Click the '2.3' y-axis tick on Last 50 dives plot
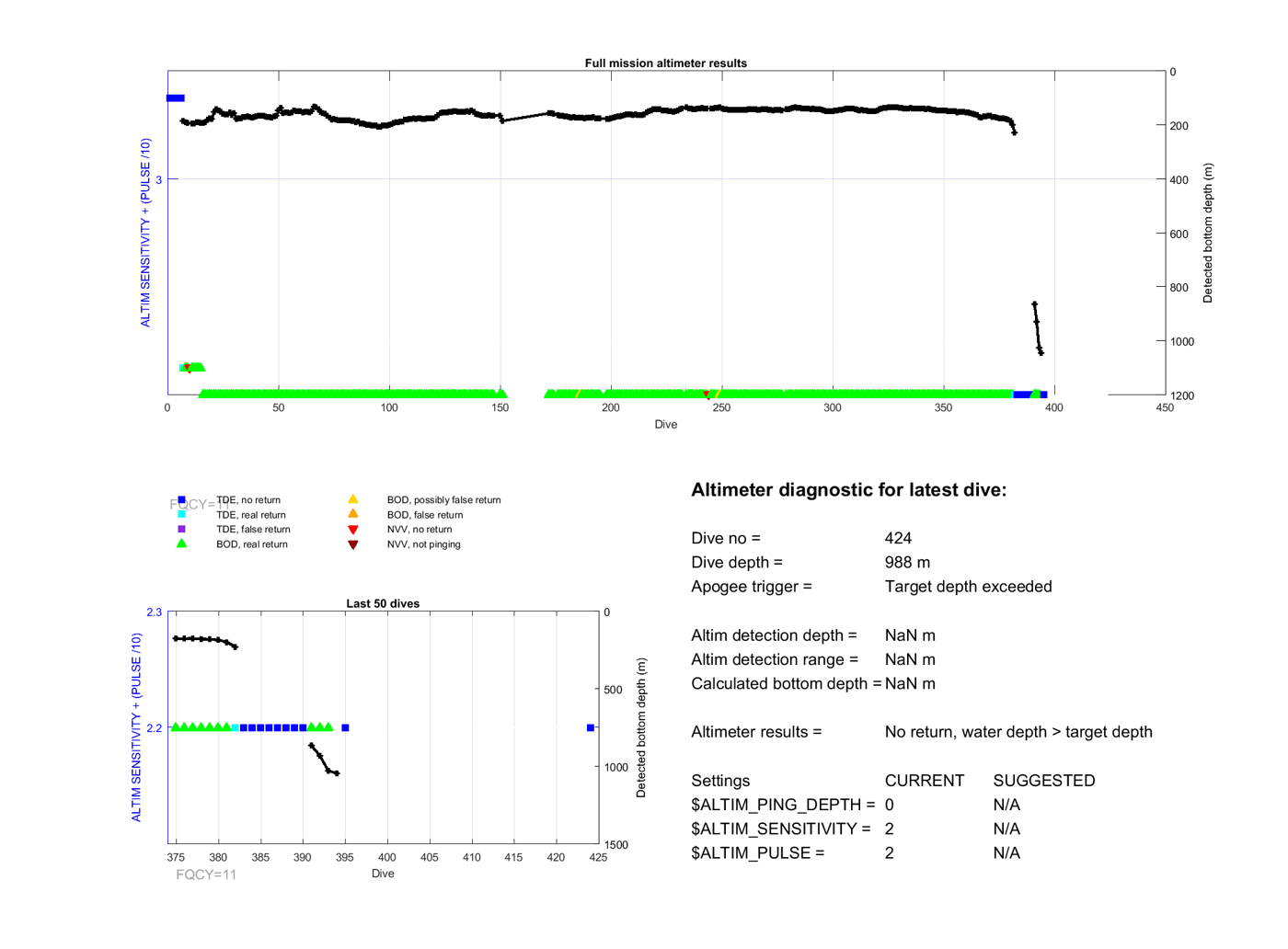1288x949 pixels. pos(154,612)
